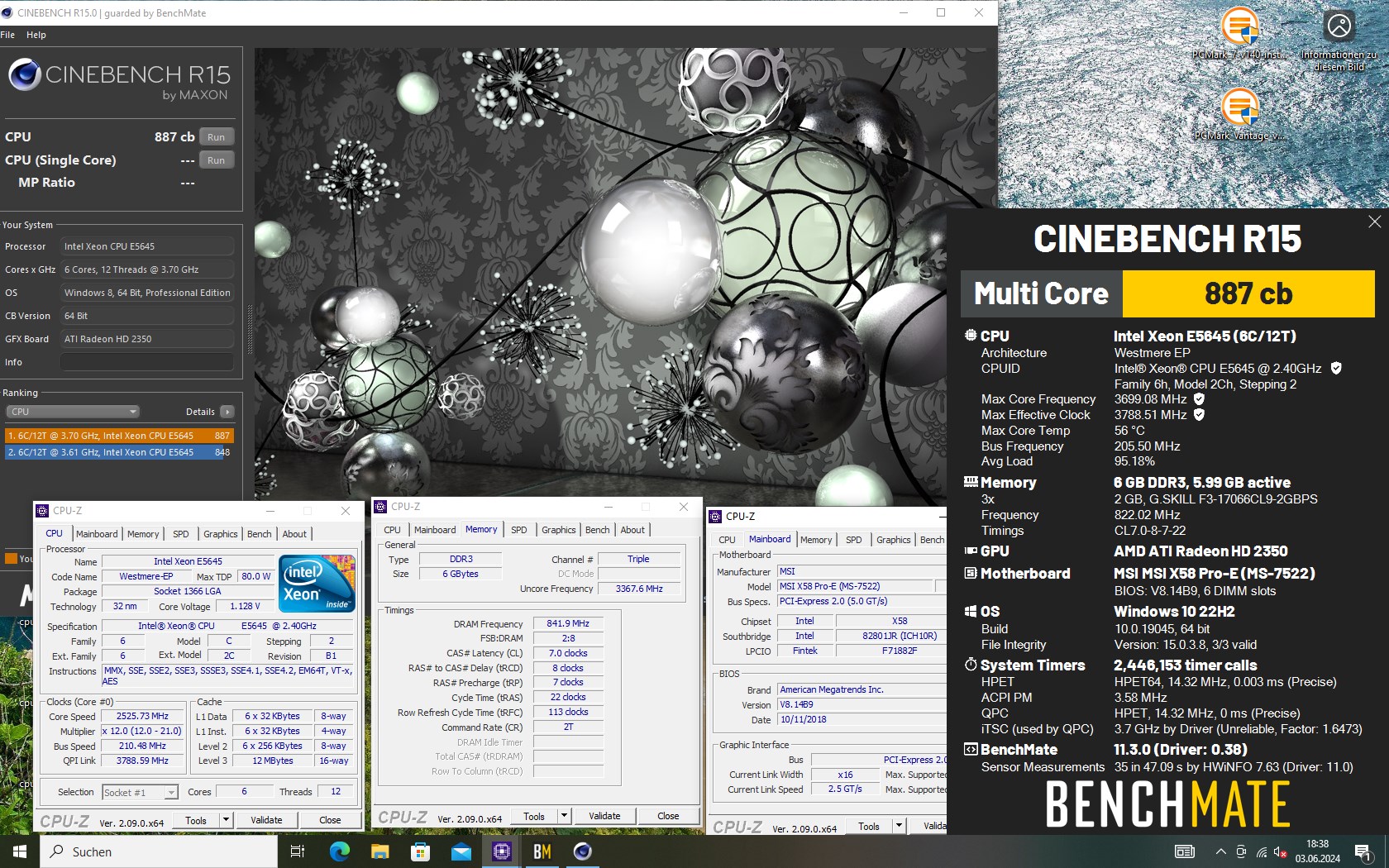
Task: Open Task View on the taskbar
Action: [x=298, y=851]
